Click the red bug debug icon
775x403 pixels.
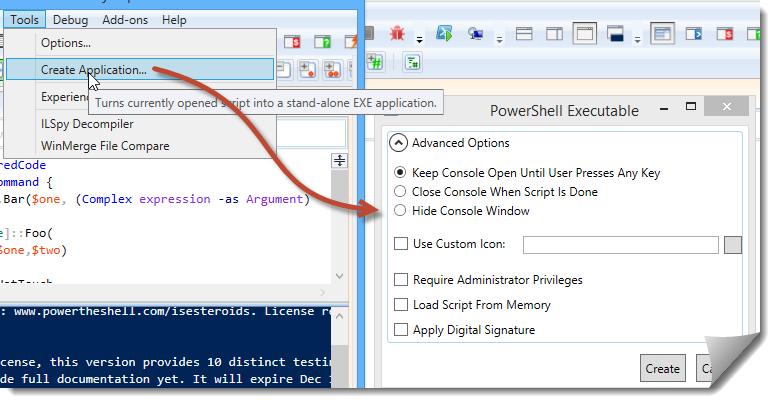click(397, 34)
